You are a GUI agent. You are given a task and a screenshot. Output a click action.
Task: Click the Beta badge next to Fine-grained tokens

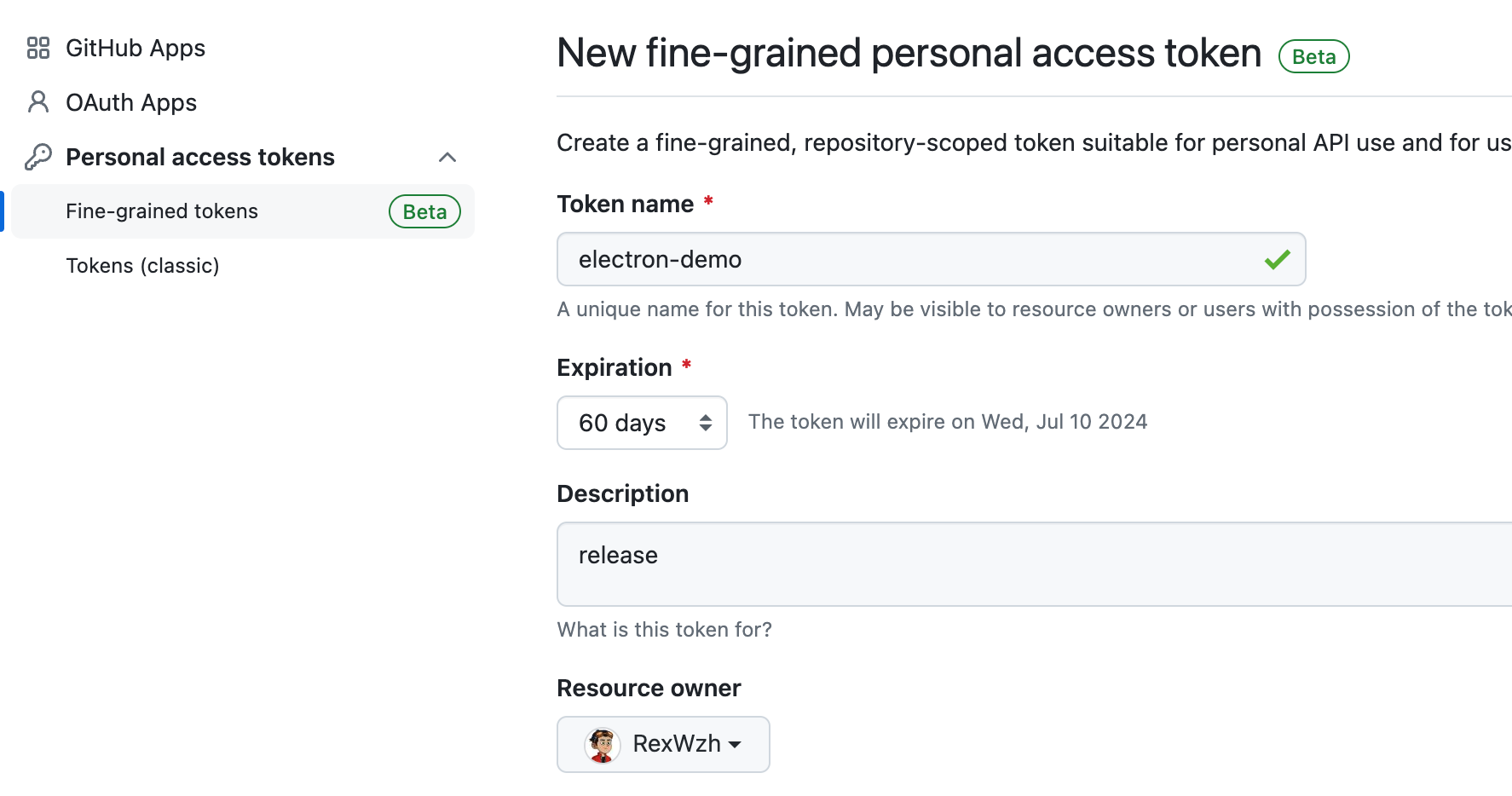[424, 211]
